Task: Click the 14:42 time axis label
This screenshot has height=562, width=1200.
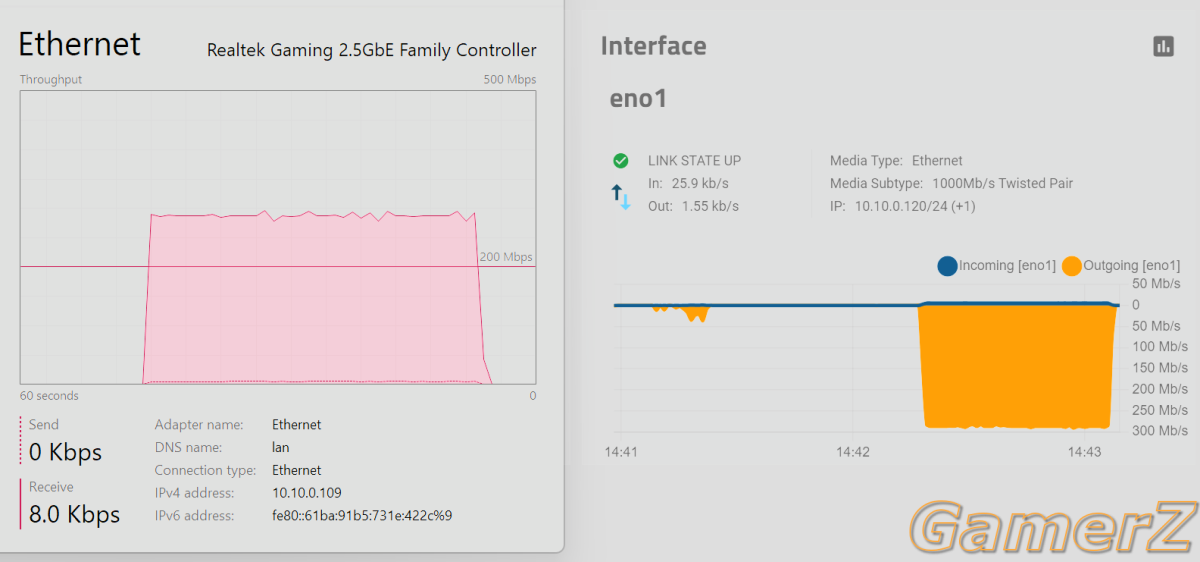Action: [853, 452]
